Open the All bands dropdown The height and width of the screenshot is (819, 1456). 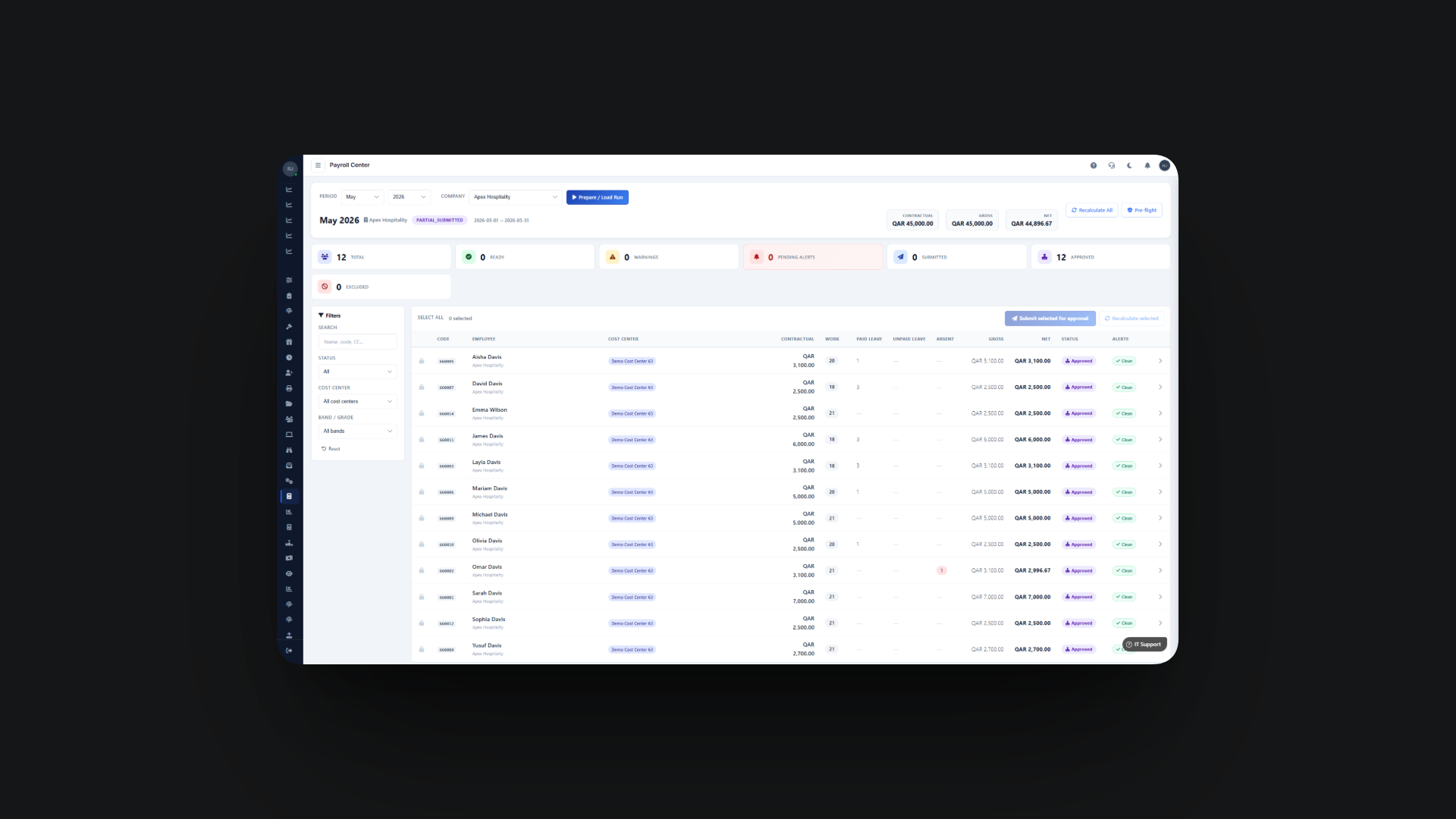[358, 431]
